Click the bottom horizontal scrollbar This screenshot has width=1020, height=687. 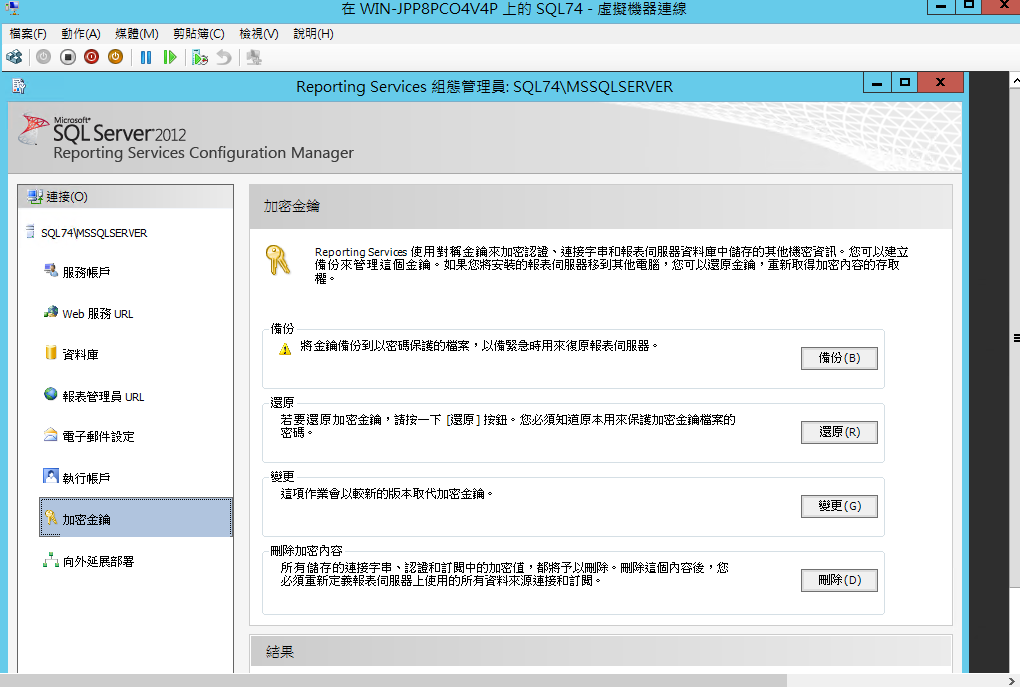click(393, 680)
